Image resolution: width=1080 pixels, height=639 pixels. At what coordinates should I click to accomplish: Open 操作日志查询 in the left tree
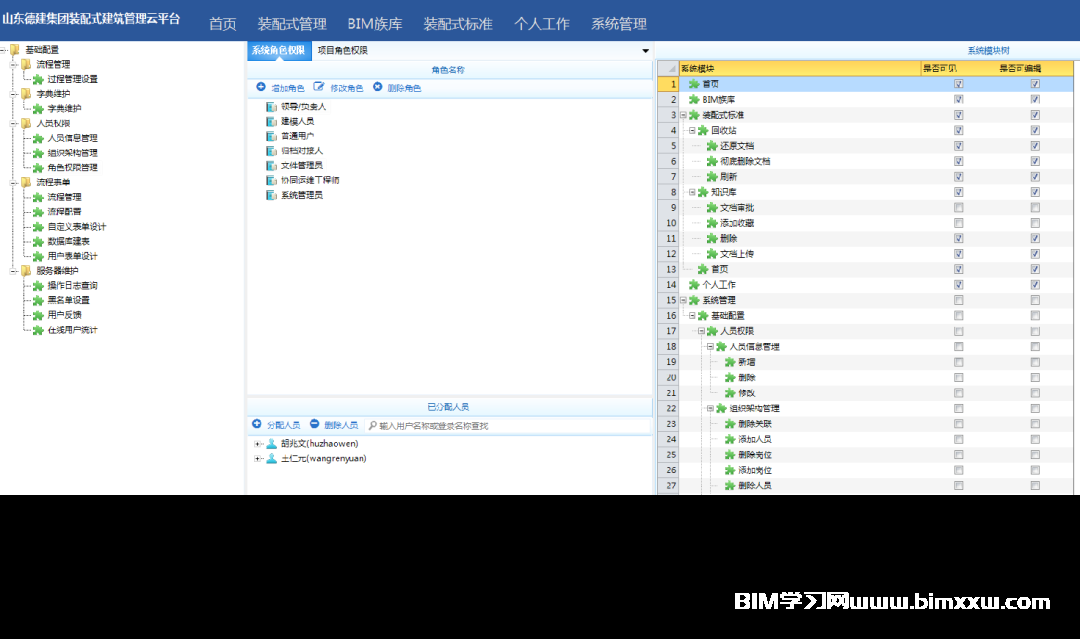[72, 286]
